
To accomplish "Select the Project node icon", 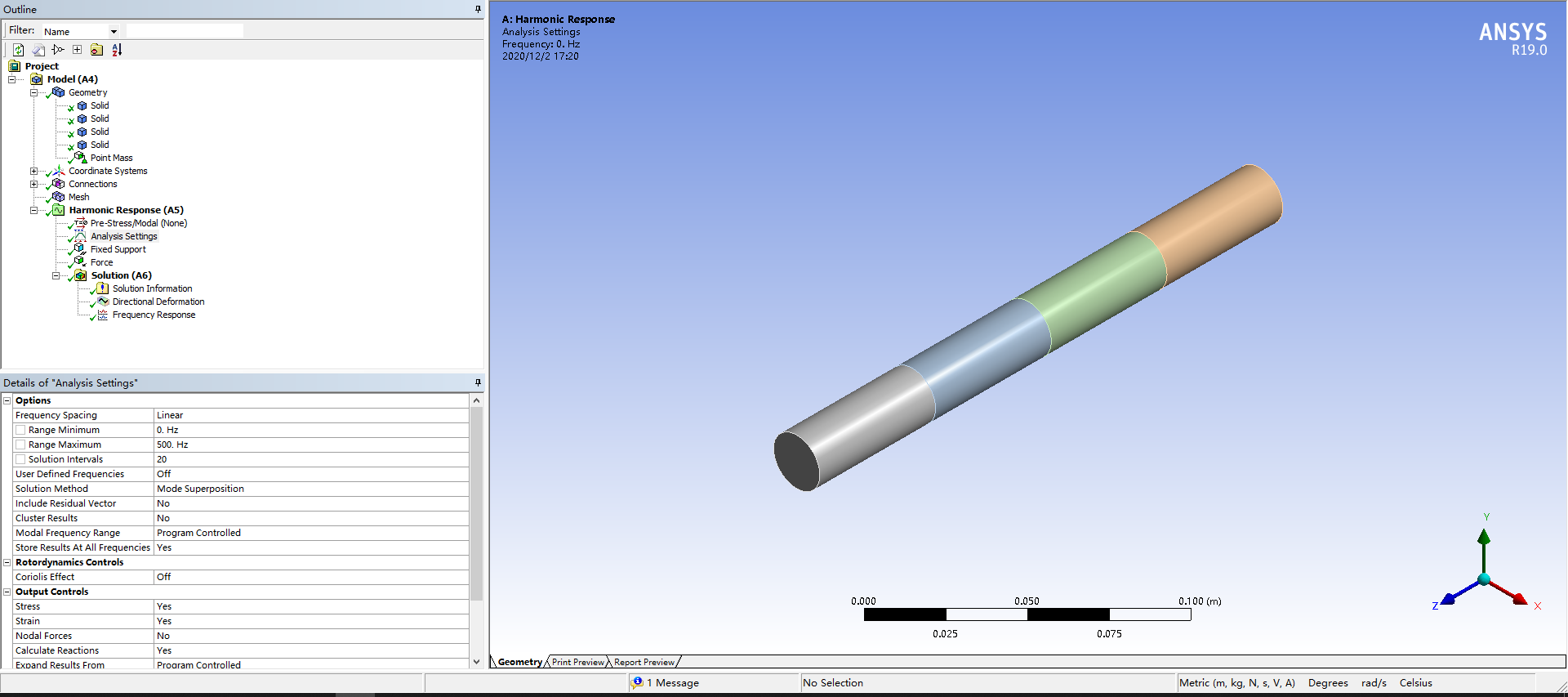I will (x=15, y=66).
